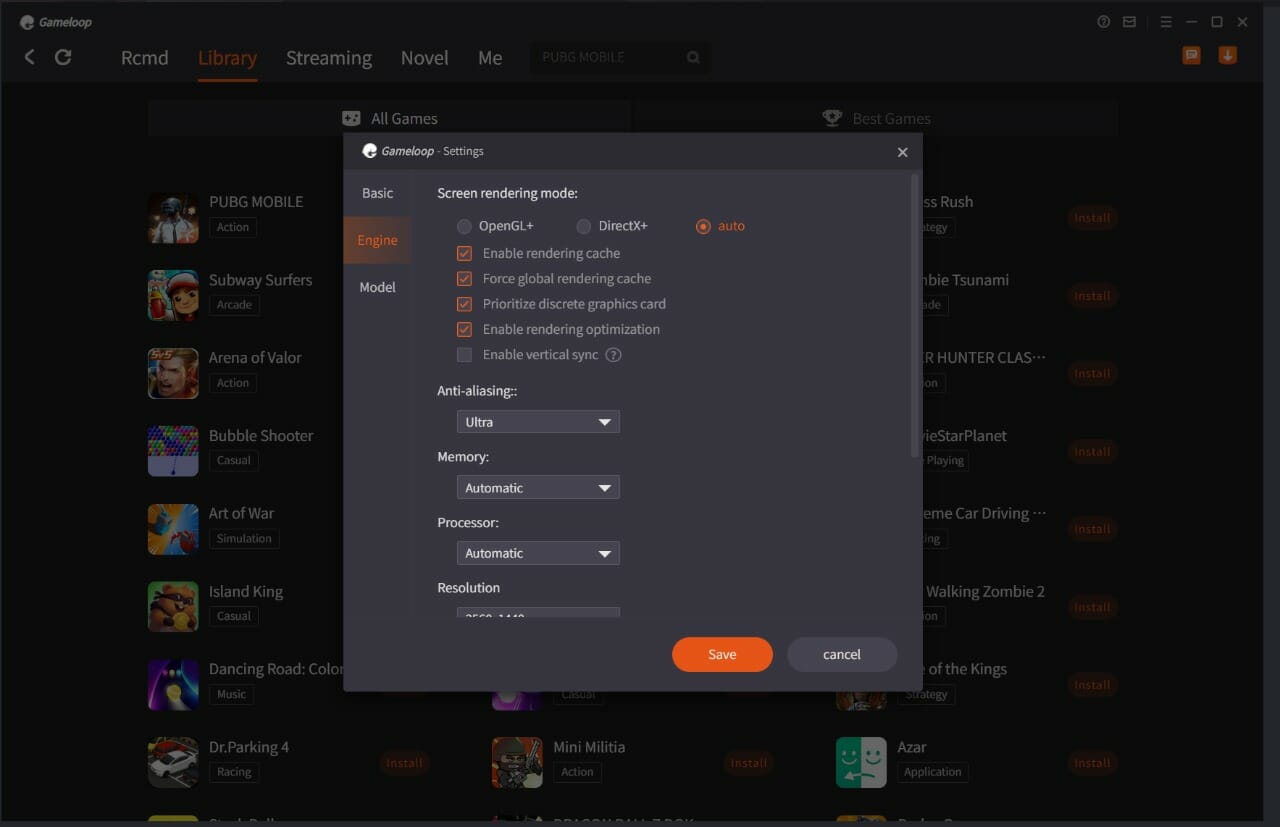The image size is (1280, 827).
Task: Open the hamburger menu in title bar
Action: pos(1166,22)
